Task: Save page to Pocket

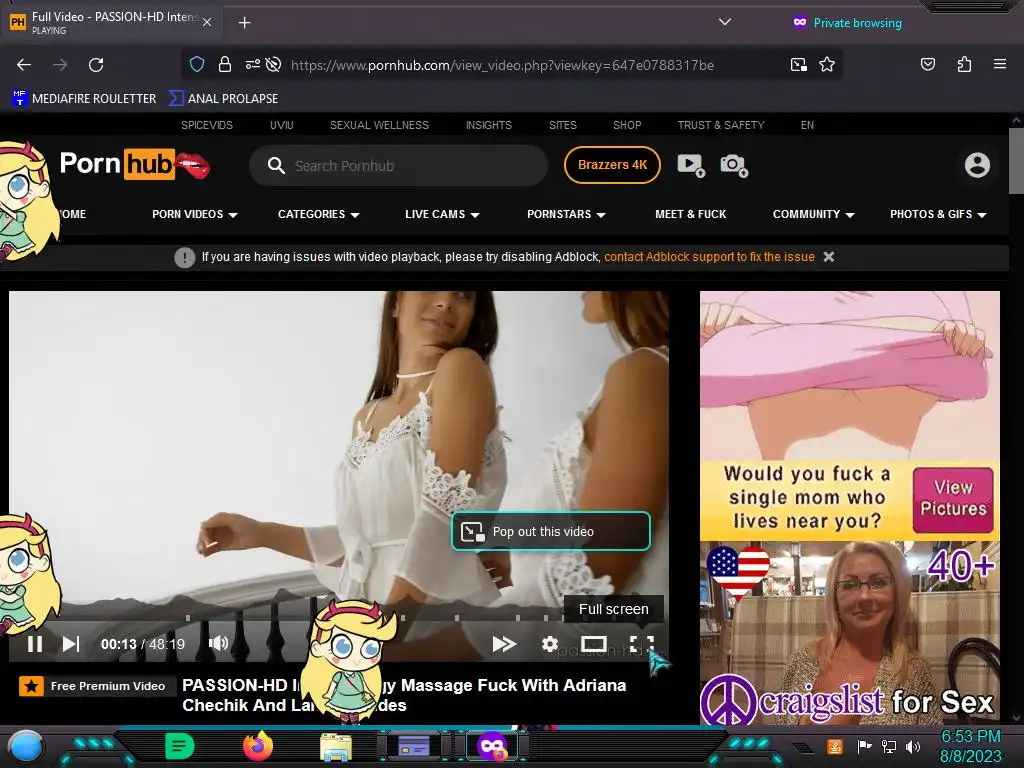Action: click(927, 65)
